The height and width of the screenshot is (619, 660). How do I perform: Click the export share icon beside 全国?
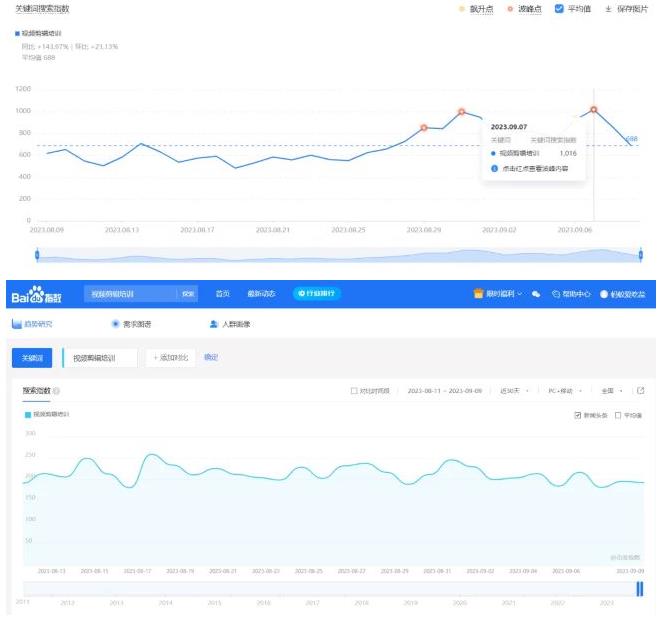click(640, 390)
